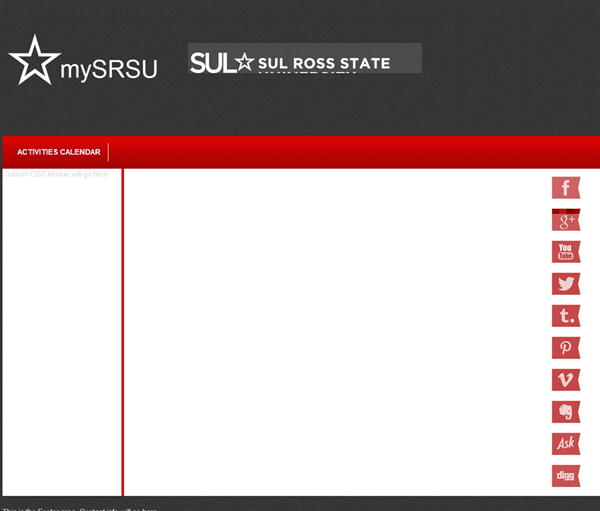Open the Pinterest icon
The height and width of the screenshot is (511, 600).
click(565, 348)
